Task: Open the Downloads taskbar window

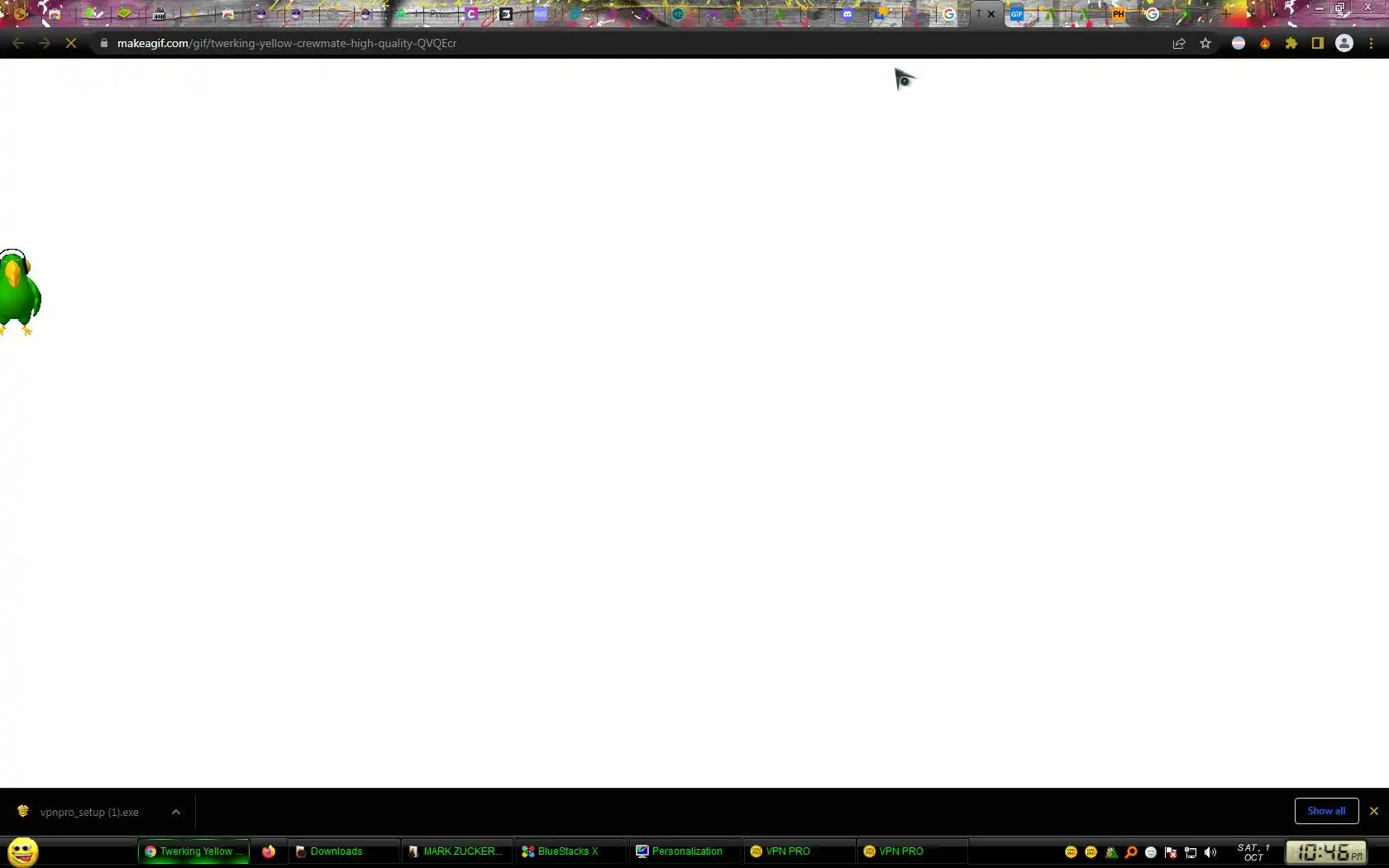Action: click(x=344, y=851)
